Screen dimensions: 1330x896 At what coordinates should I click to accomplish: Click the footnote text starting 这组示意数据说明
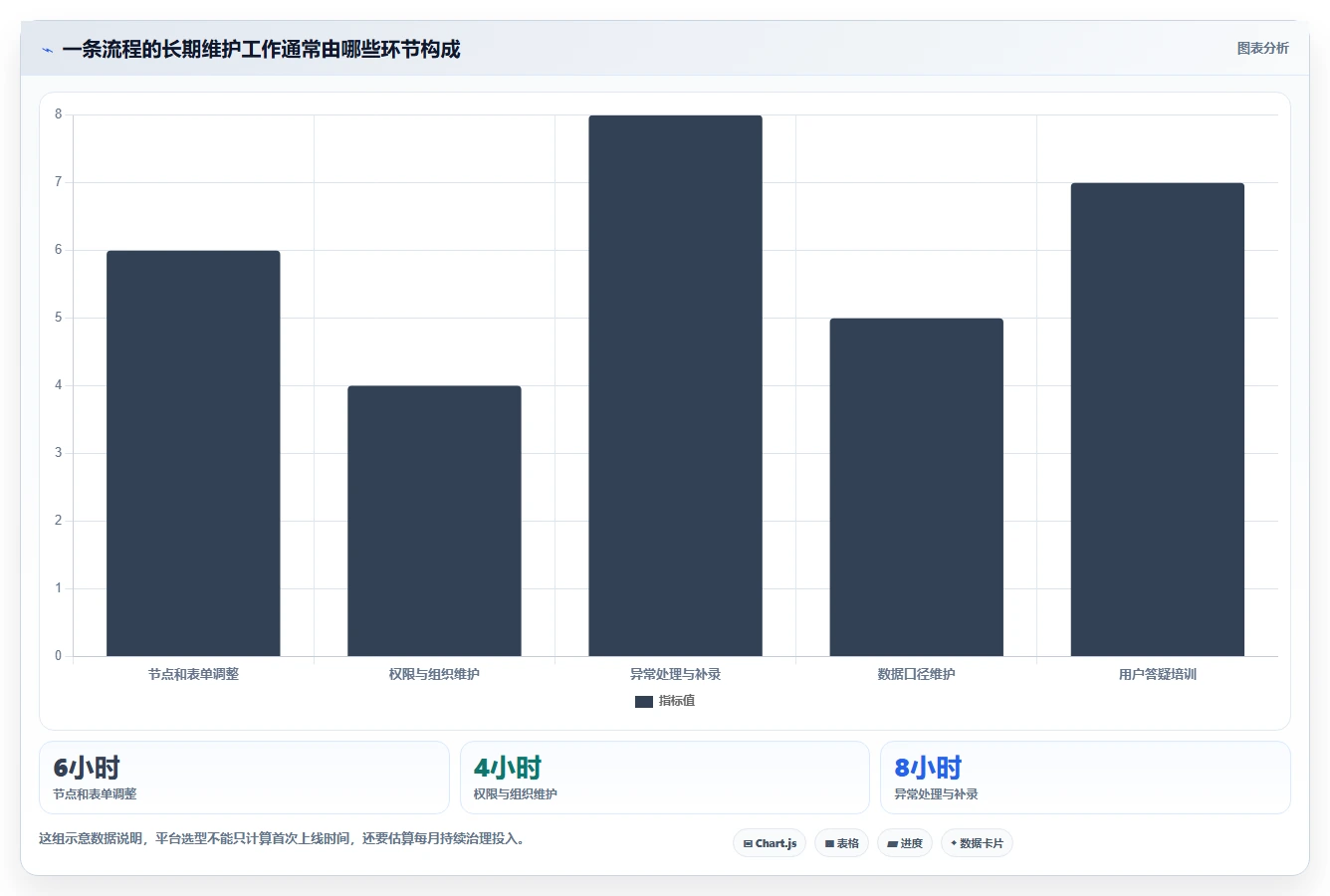282,838
